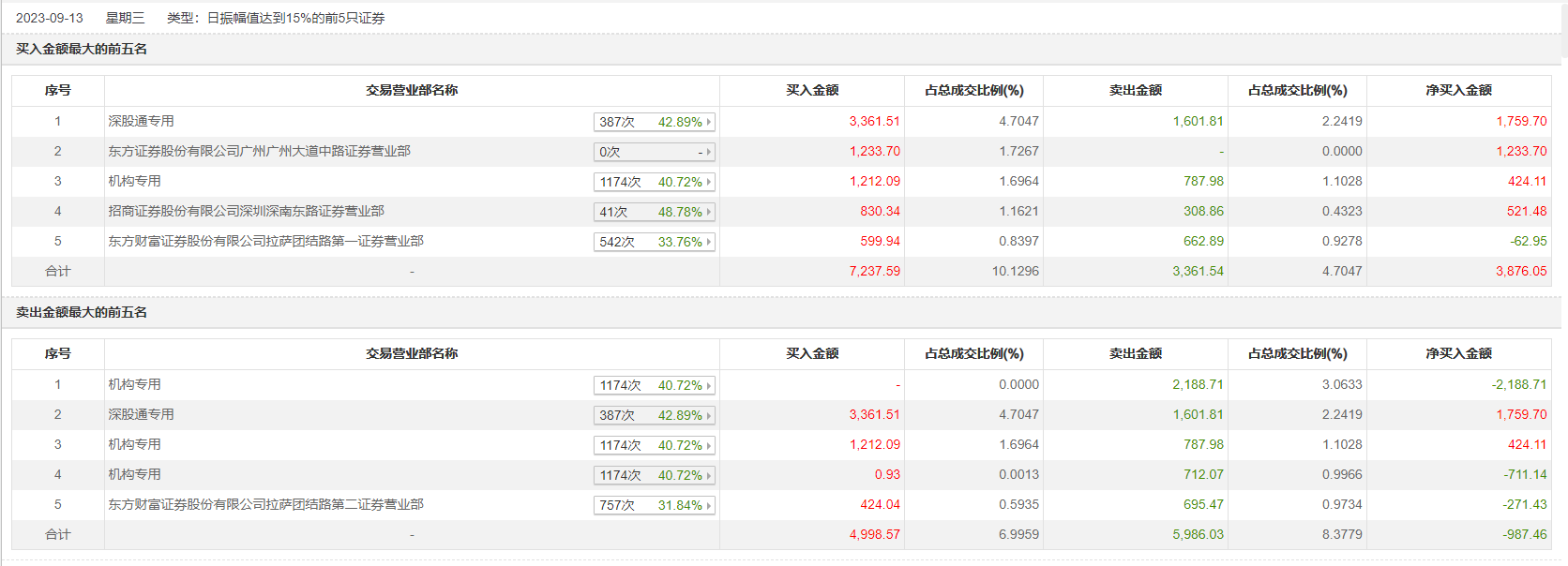This screenshot has width=1568, height=566.
Task: Expand 387次 box in the 买入金额最大 table
Action: pos(654,122)
